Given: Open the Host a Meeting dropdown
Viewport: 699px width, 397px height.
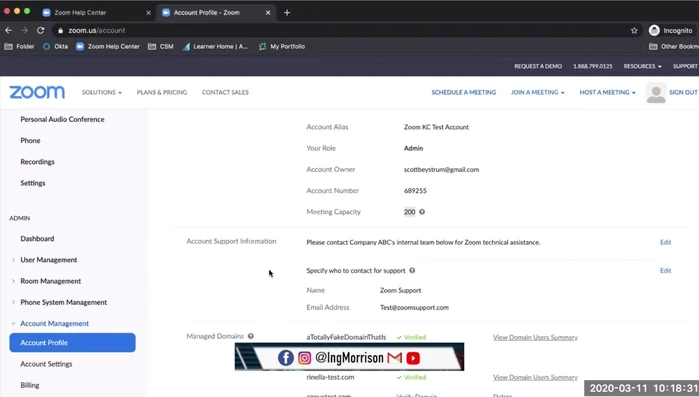Looking at the screenshot, I should pos(607,92).
